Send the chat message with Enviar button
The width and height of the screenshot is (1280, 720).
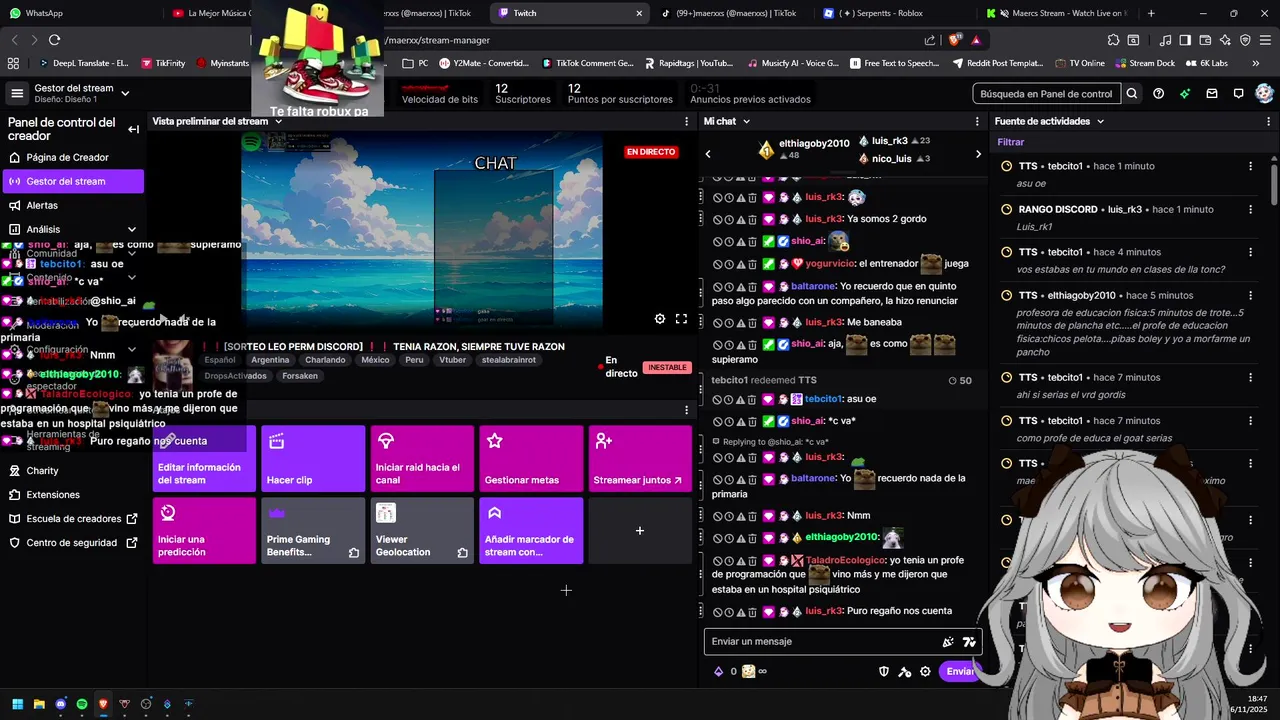[x=960, y=671]
